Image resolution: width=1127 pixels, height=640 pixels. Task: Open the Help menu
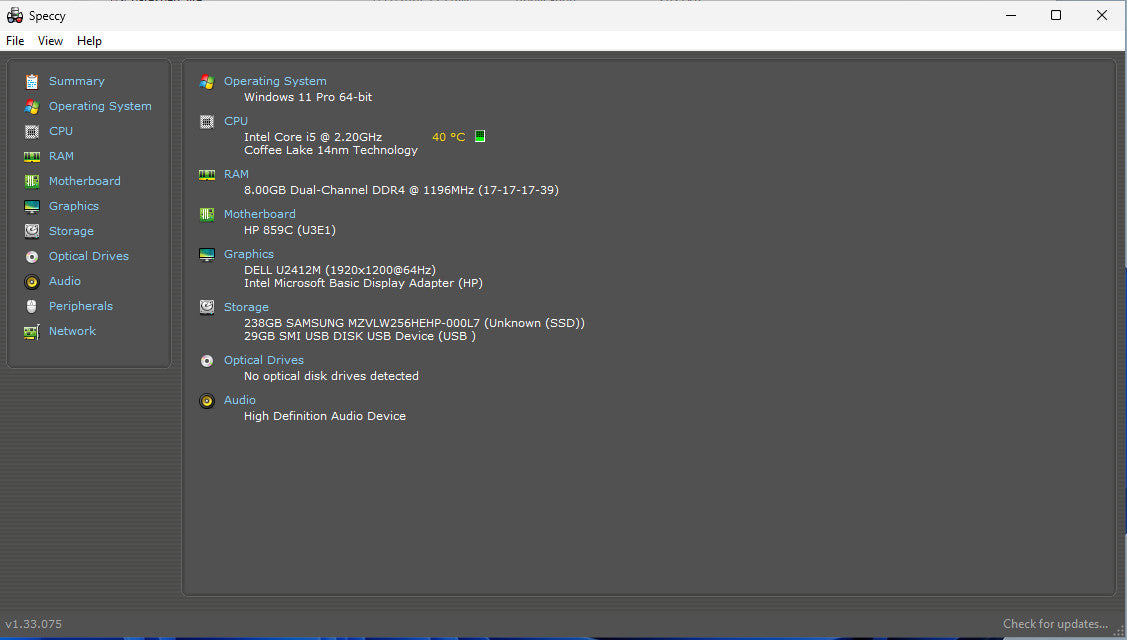pos(89,41)
